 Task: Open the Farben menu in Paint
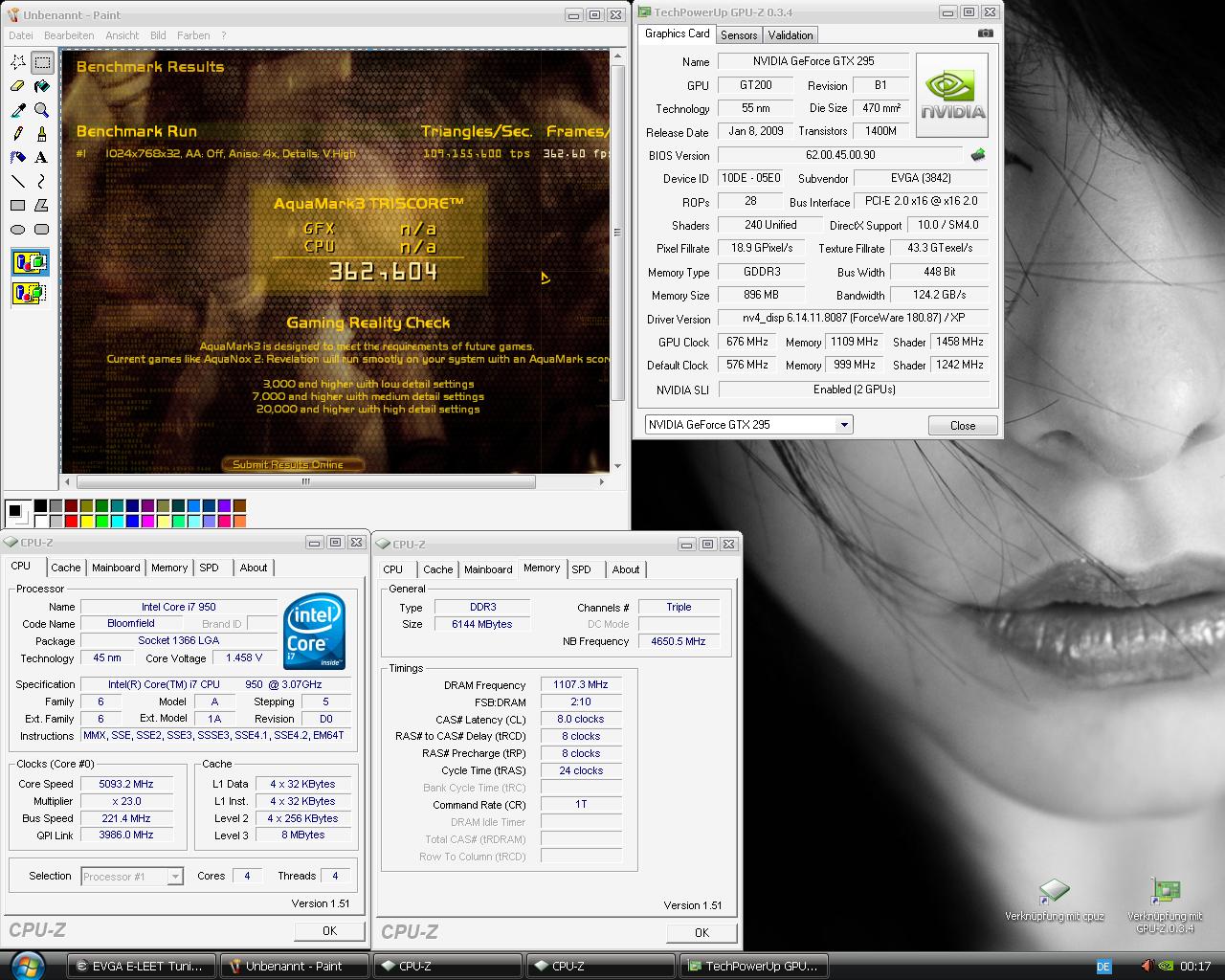tap(193, 35)
